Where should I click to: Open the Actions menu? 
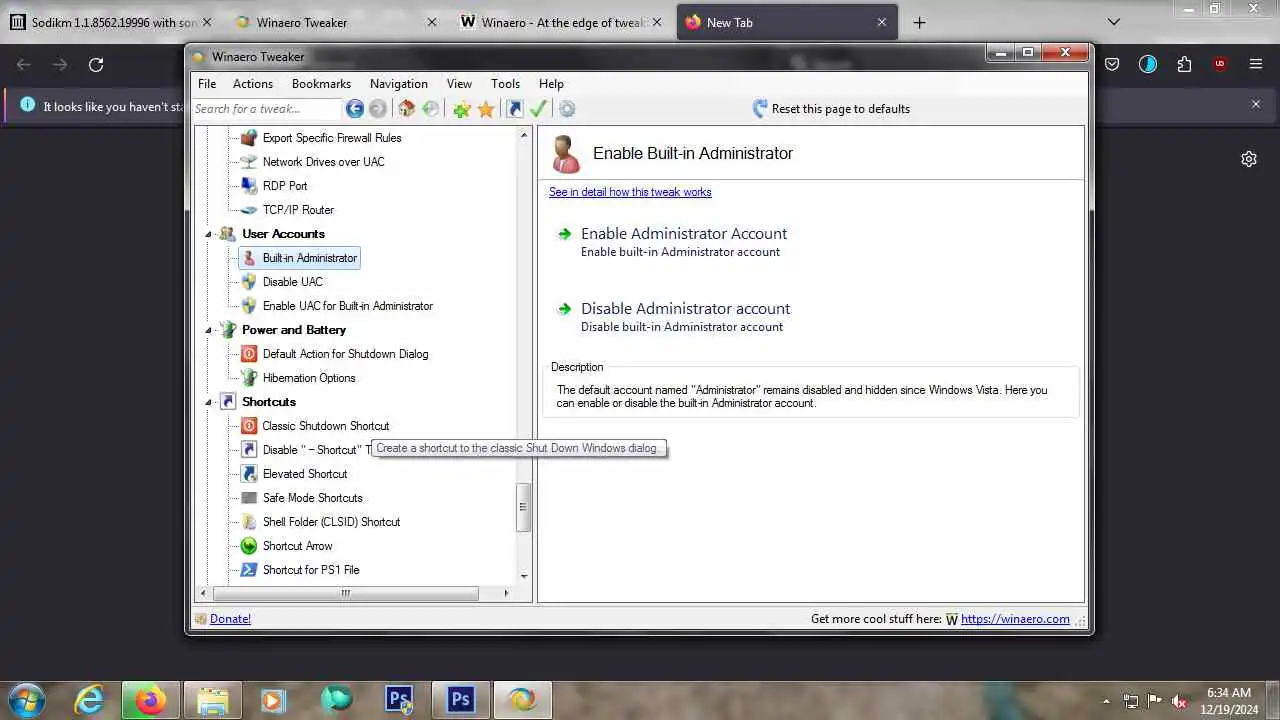pyautogui.click(x=253, y=84)
